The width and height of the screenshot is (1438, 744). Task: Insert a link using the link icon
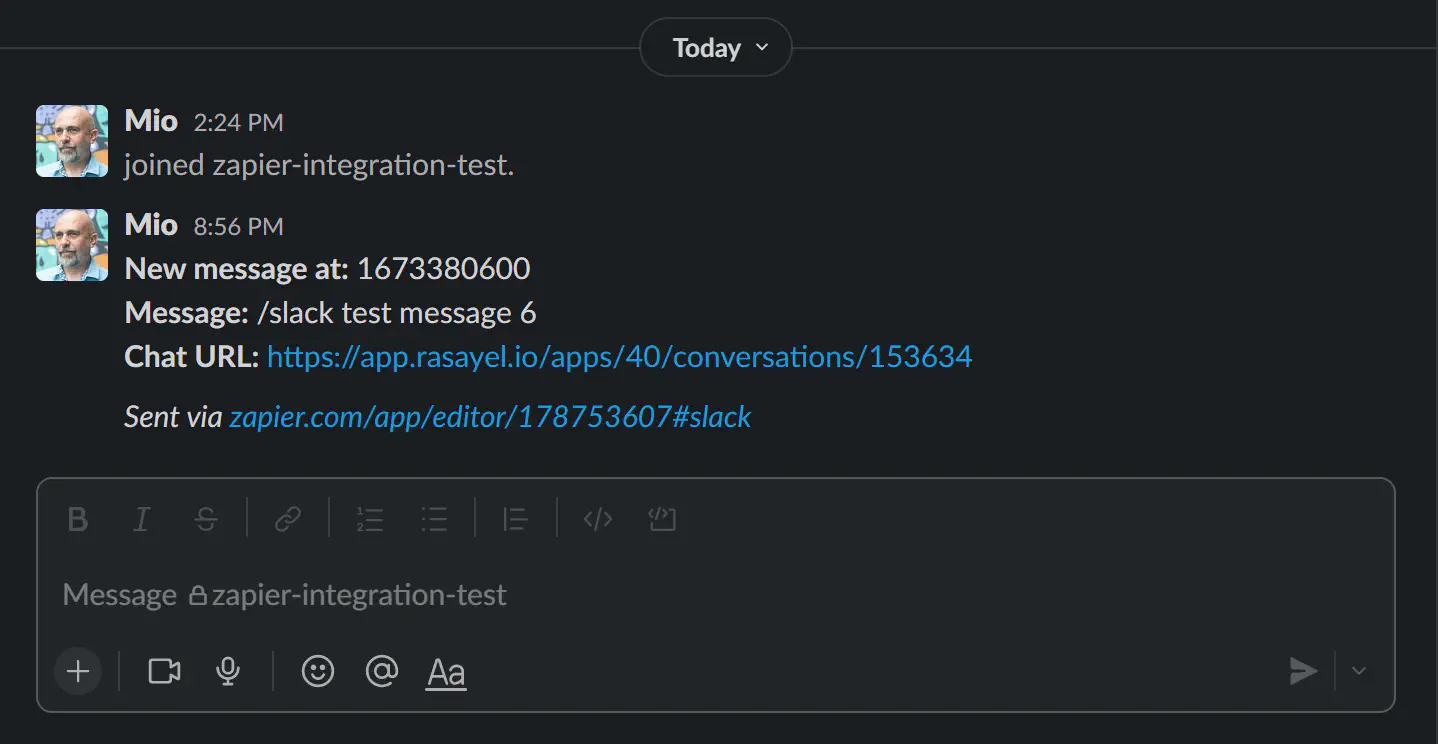288,519
